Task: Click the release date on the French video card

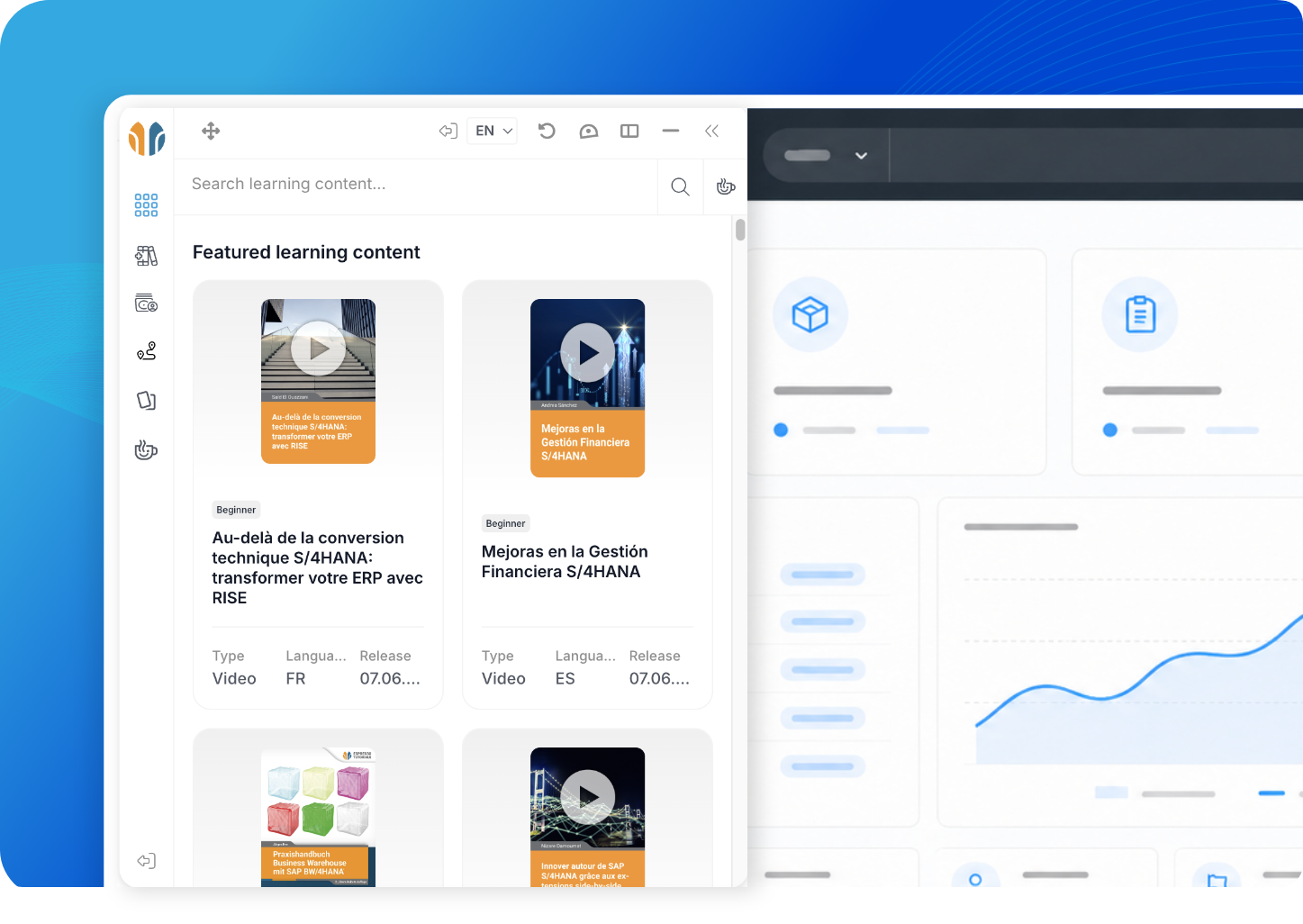Action: [390, 679]
